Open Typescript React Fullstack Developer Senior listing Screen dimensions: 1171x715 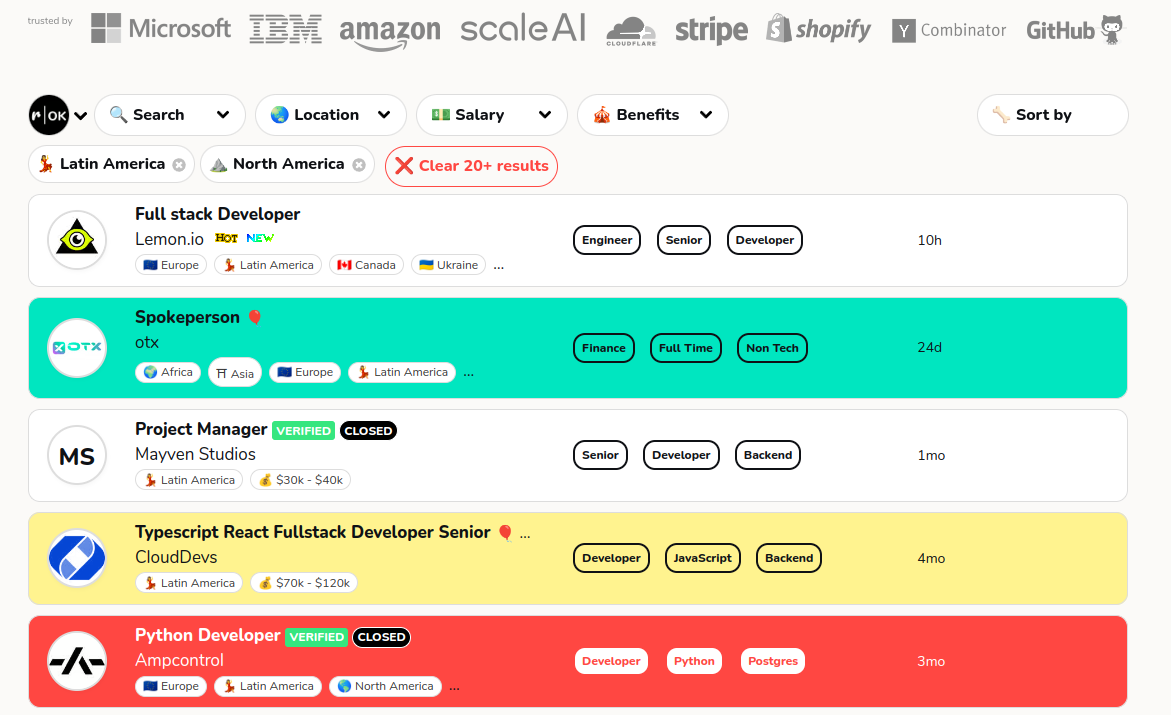point(312,532)
